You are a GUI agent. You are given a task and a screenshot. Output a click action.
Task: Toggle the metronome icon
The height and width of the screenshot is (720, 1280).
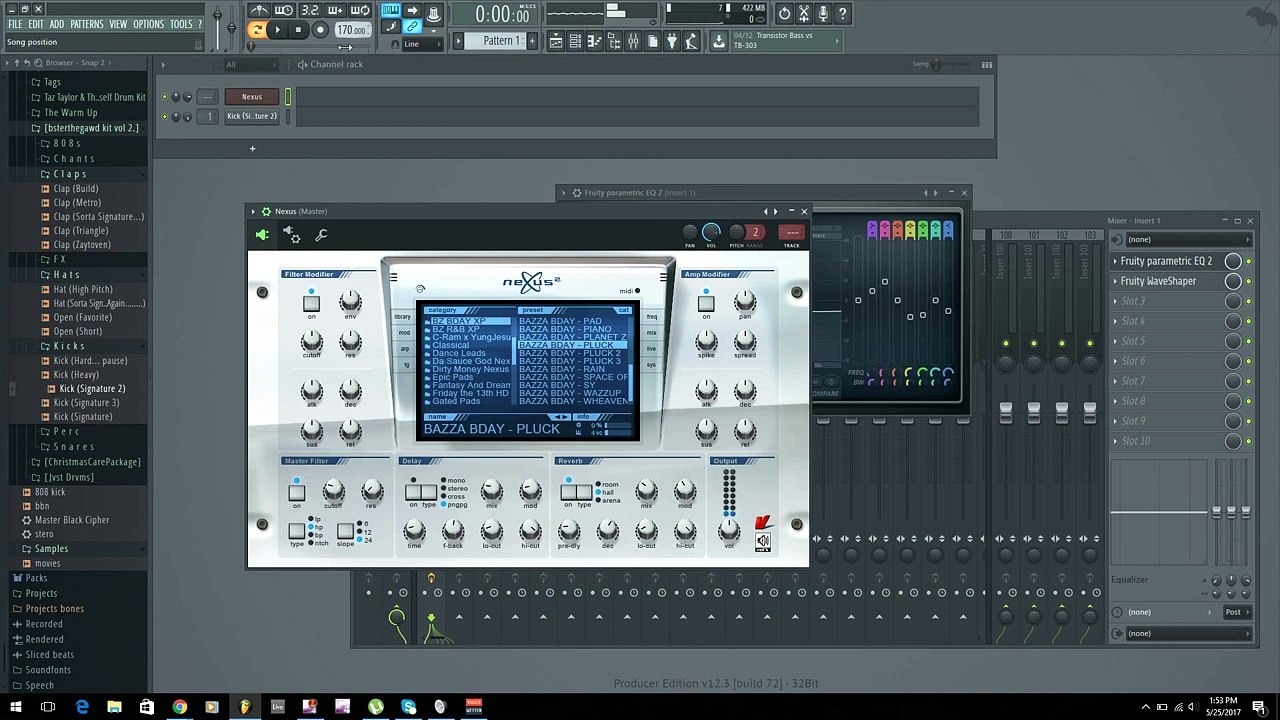[x=259, y=11]
